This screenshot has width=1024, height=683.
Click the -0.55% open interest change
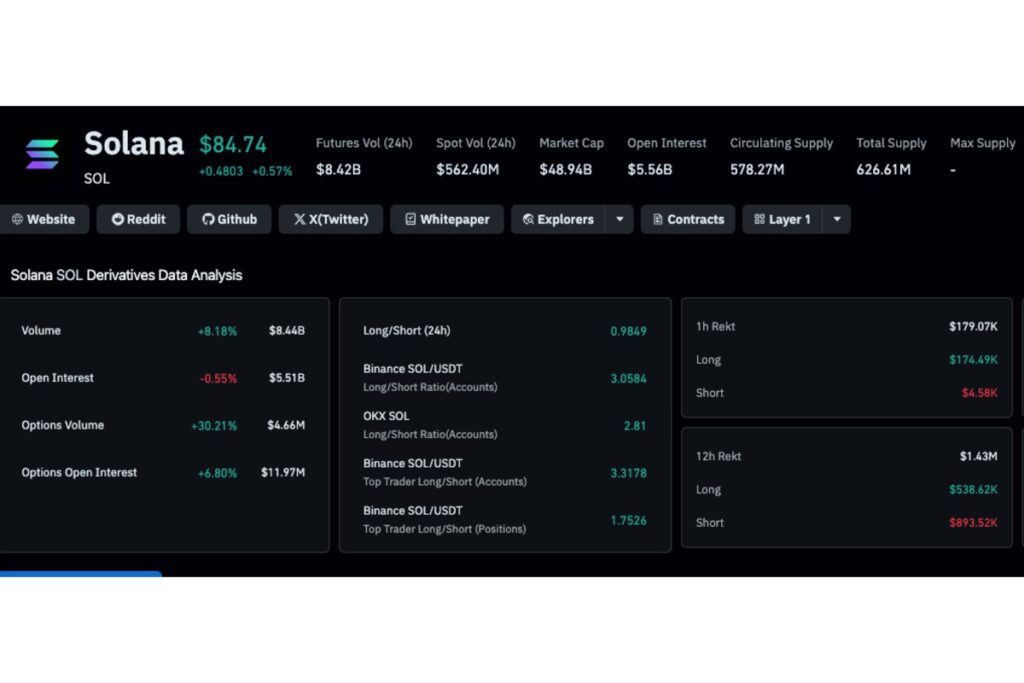(219, 378)
